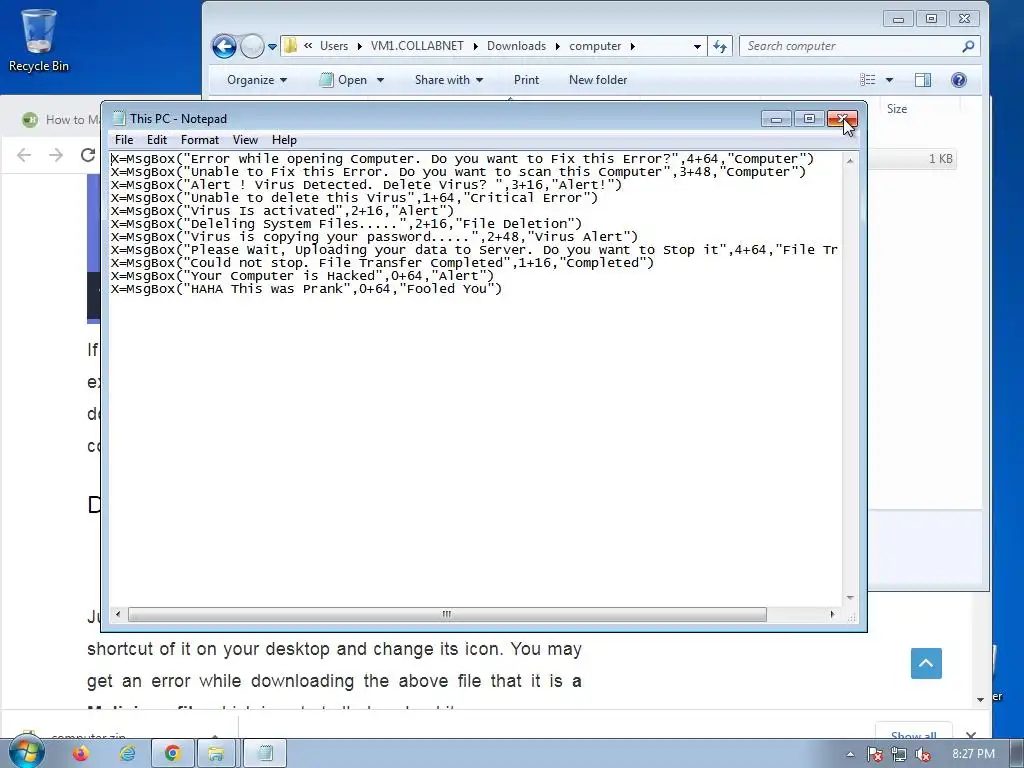This screenshot has width=1024, height=768.
Task: Click Notepad vertical scroll up arrow
Action: coord(850,161)
